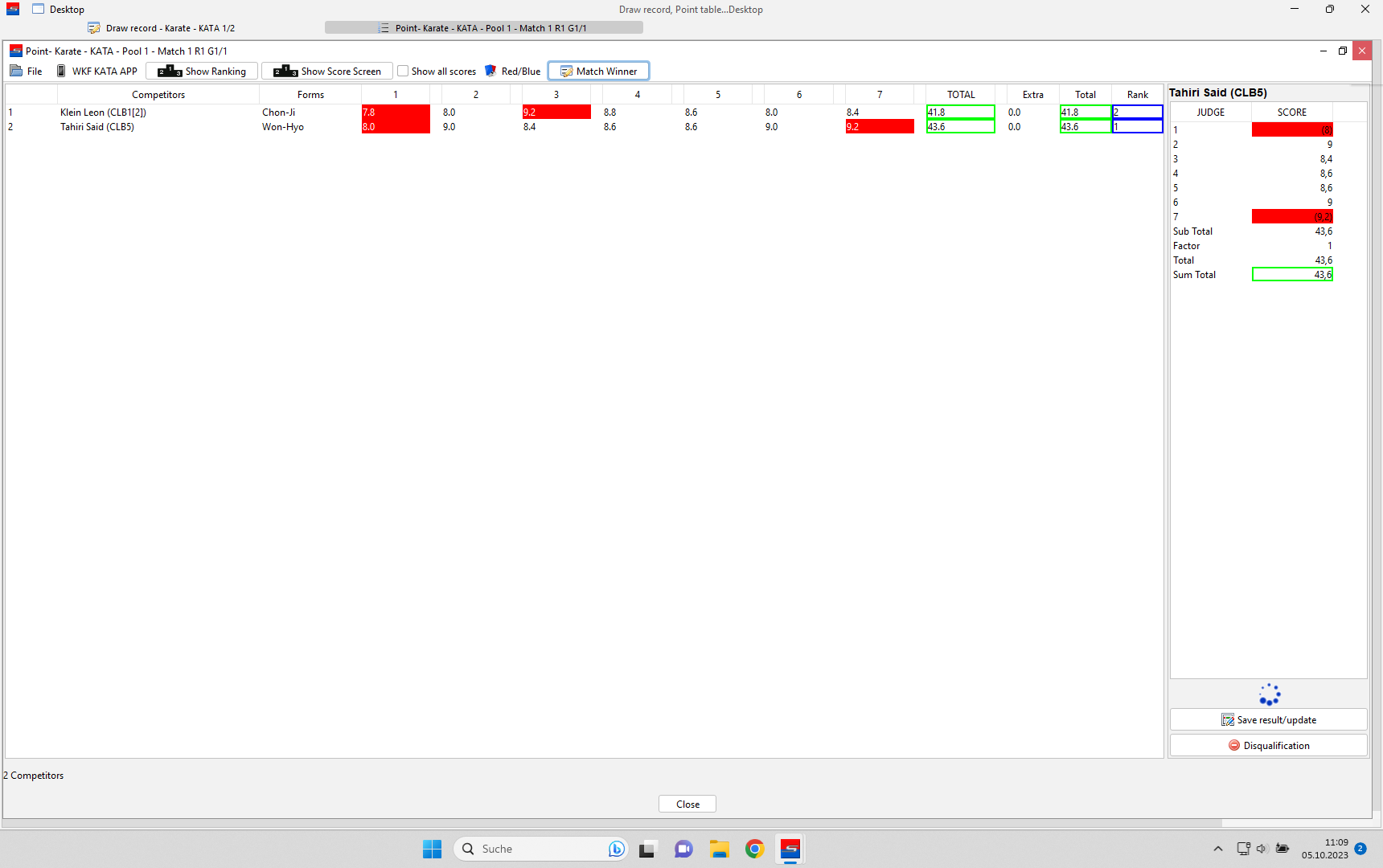The height and width of the screenshot is (868, 1383).
Task: Click the Factor row value
Action: [1292, 246]
